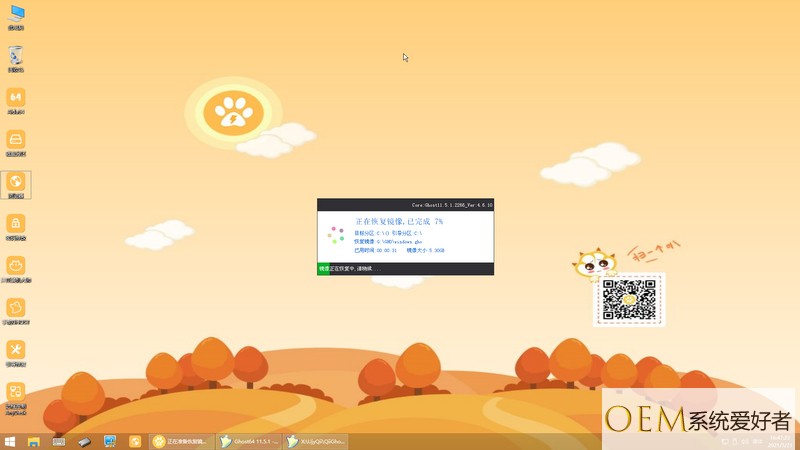Open the puzzle-piece desktop shortcut
Screen dimensions: 800x450
pos(16,308)
